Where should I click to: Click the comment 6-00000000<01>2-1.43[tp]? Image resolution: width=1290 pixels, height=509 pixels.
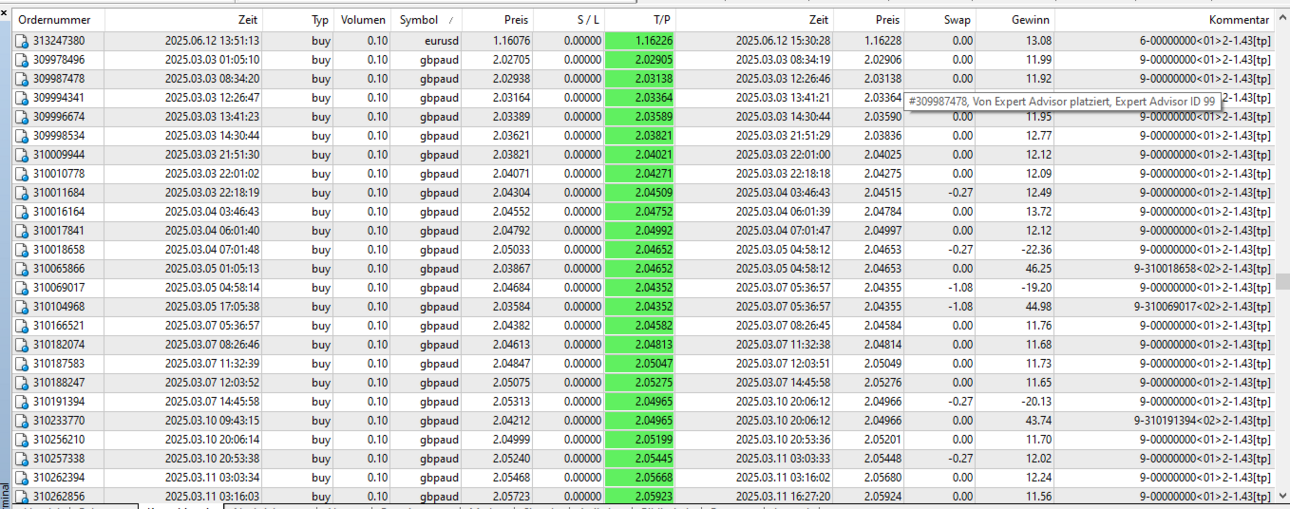tap(1206, 41)
